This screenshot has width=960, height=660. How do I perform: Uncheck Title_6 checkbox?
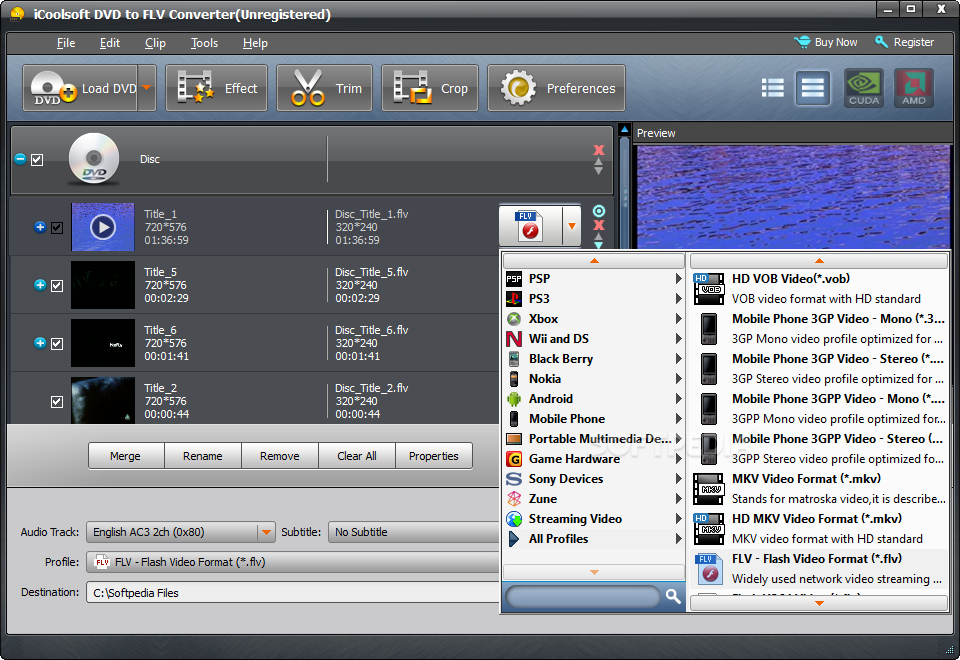tap(57, 343)
